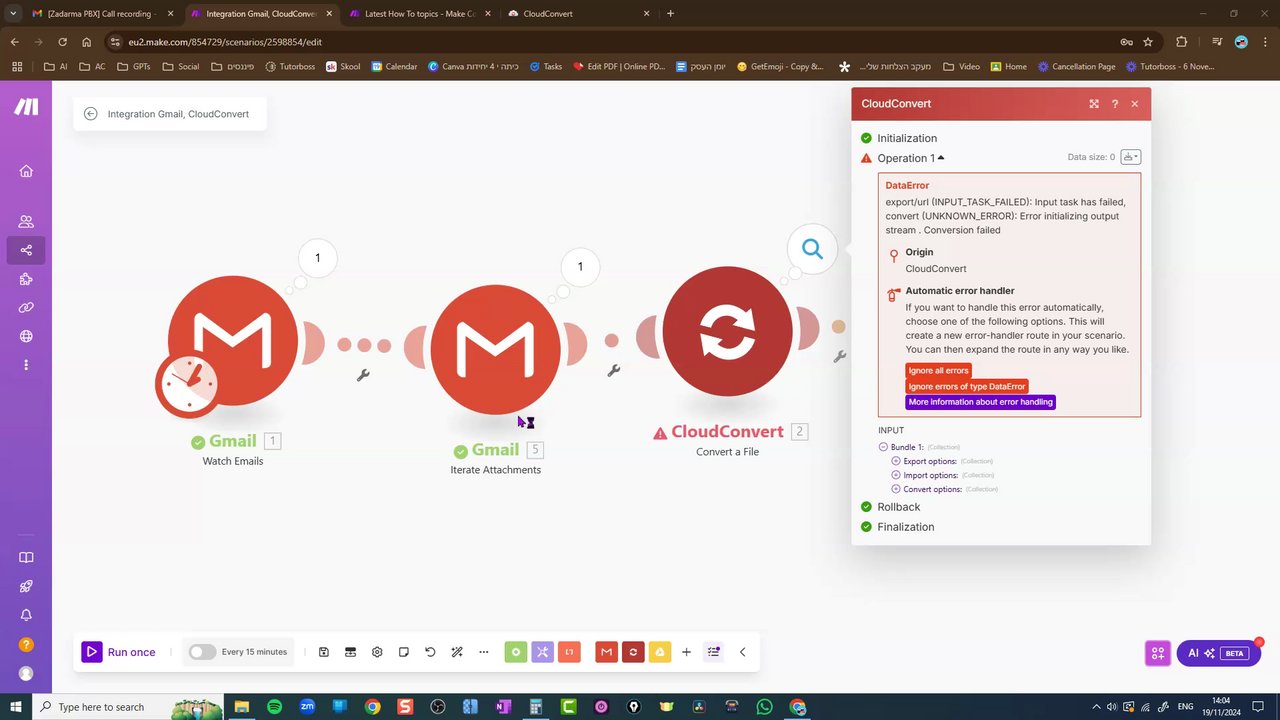Open help in the CloudConvert panel header
1280x720 pixels.
(1115, 104)
